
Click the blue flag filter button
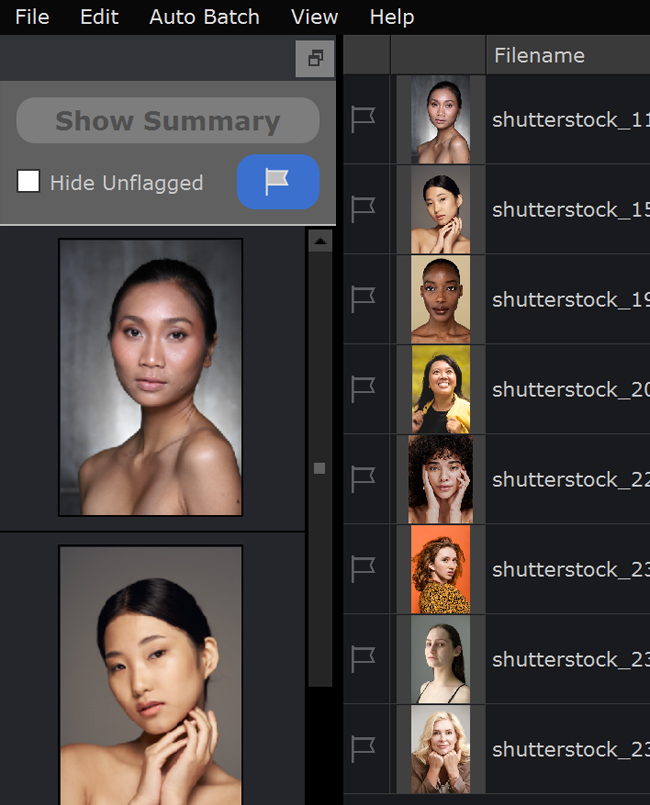click(x=278, y=182)
